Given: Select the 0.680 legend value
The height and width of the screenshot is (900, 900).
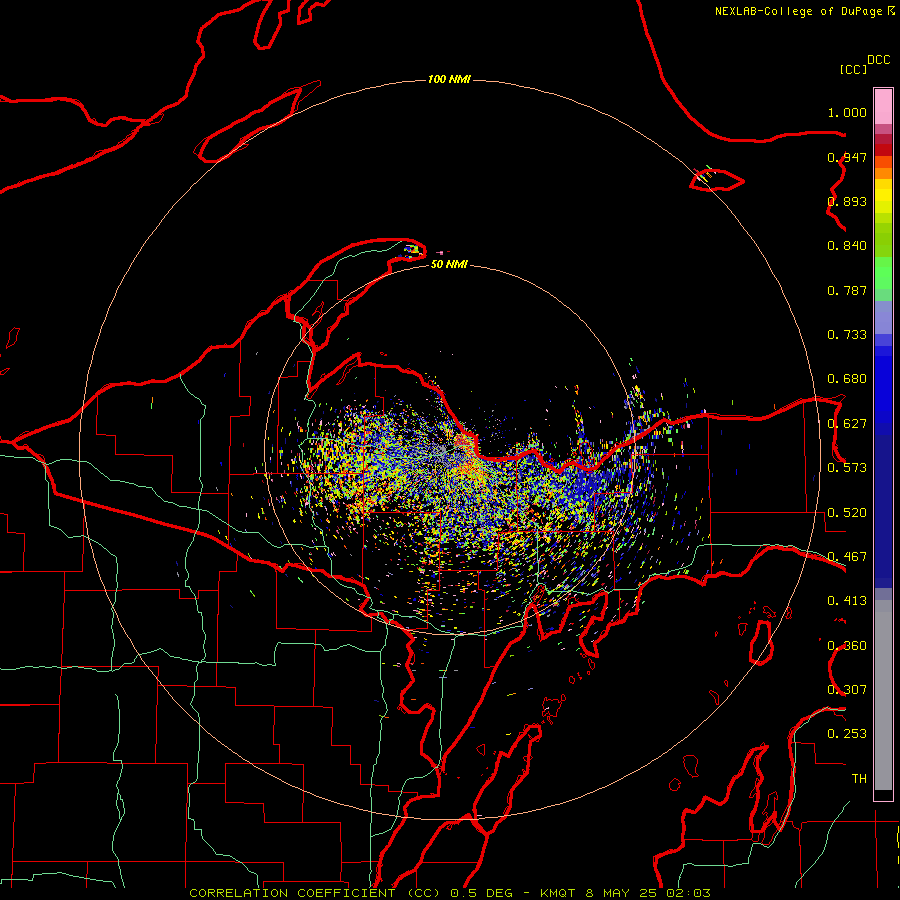Looking at the screenshot, I should (847, 379).
